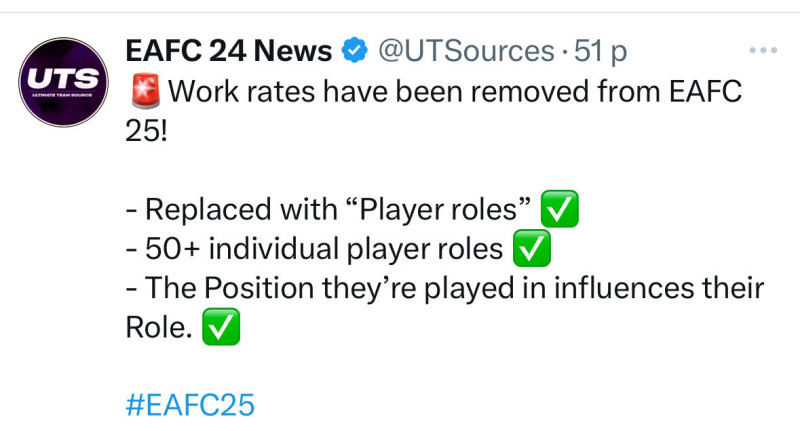The height and width of the screenshot is (431, 800).
Task: Click the "EAFC" word ending first line
Action: click(x=705, y=92)
